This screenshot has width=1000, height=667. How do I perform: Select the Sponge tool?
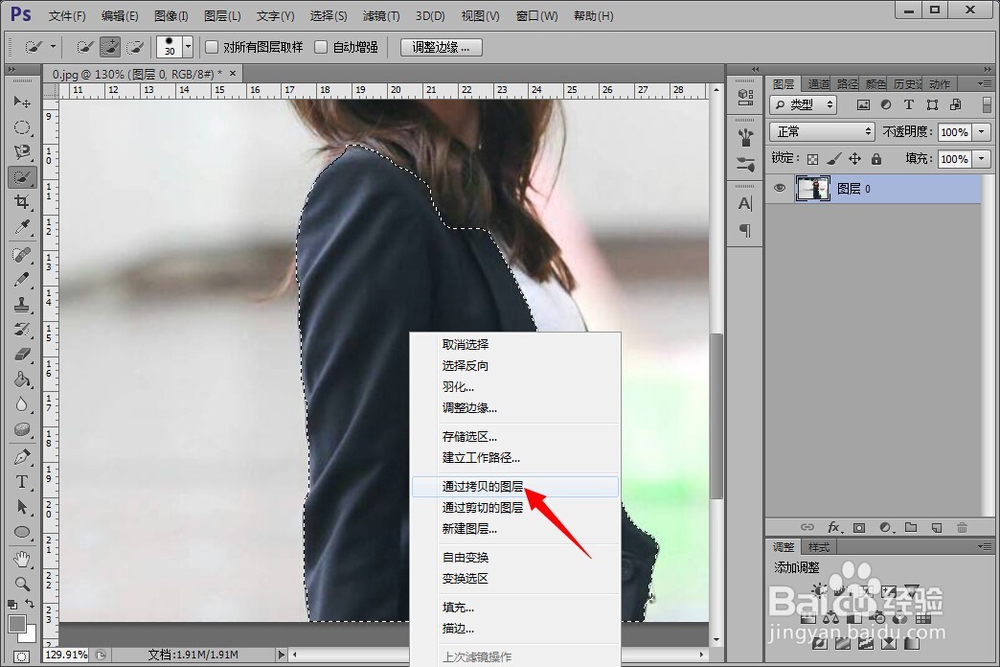22,430
